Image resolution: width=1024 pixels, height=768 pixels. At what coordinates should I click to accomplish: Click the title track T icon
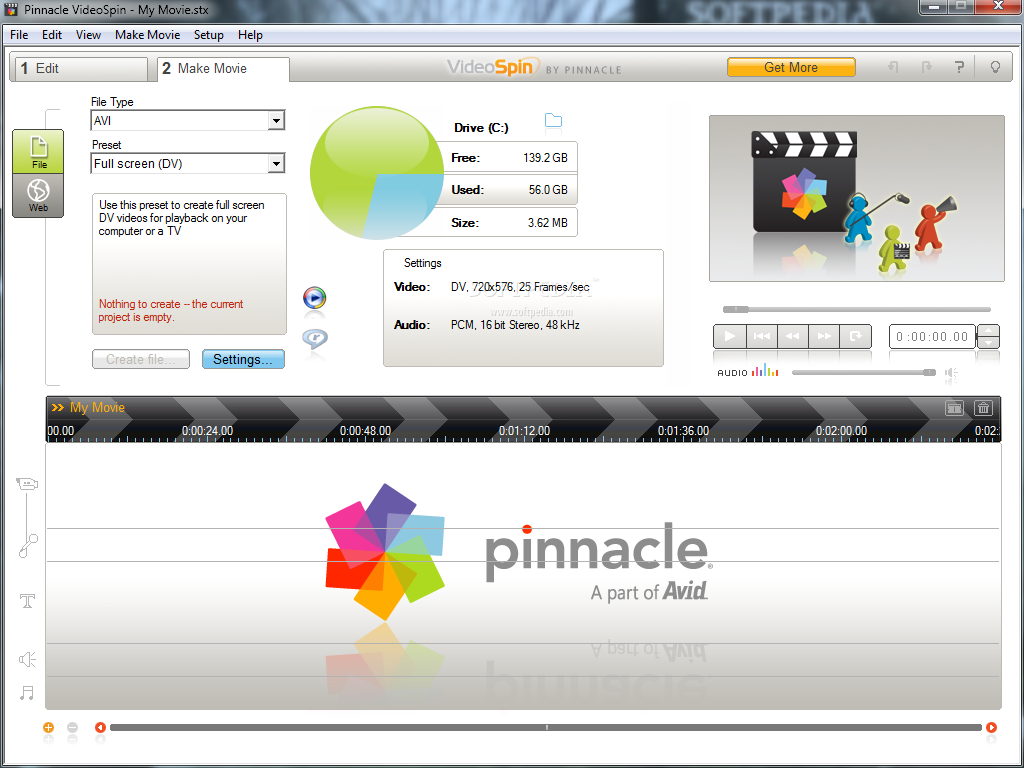coord(27,601)
